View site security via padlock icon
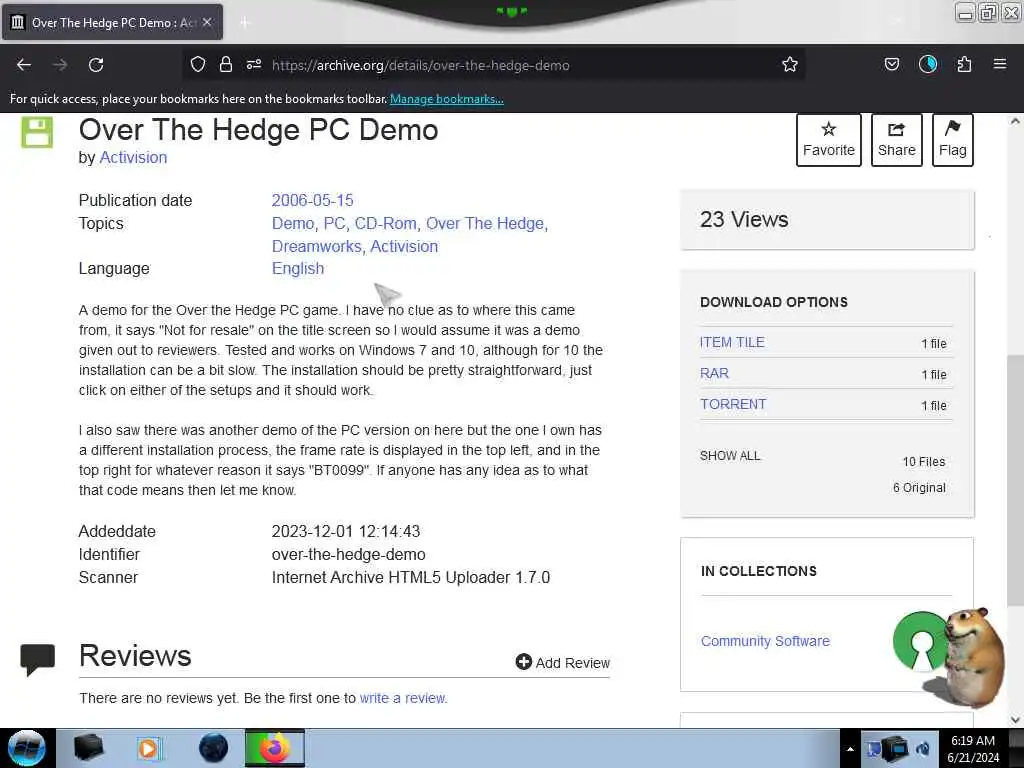The height and width of the screenshot is (768, 1024). point(226,64)
